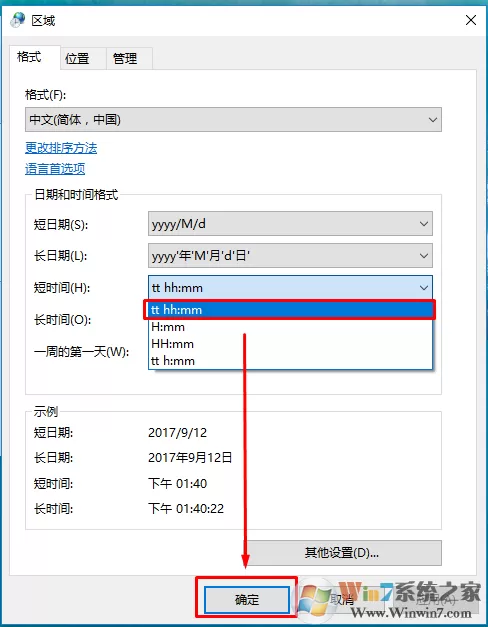Open the 语言首选项 link
This screenshot has width=488, height=627.
[x=55, y=169]
